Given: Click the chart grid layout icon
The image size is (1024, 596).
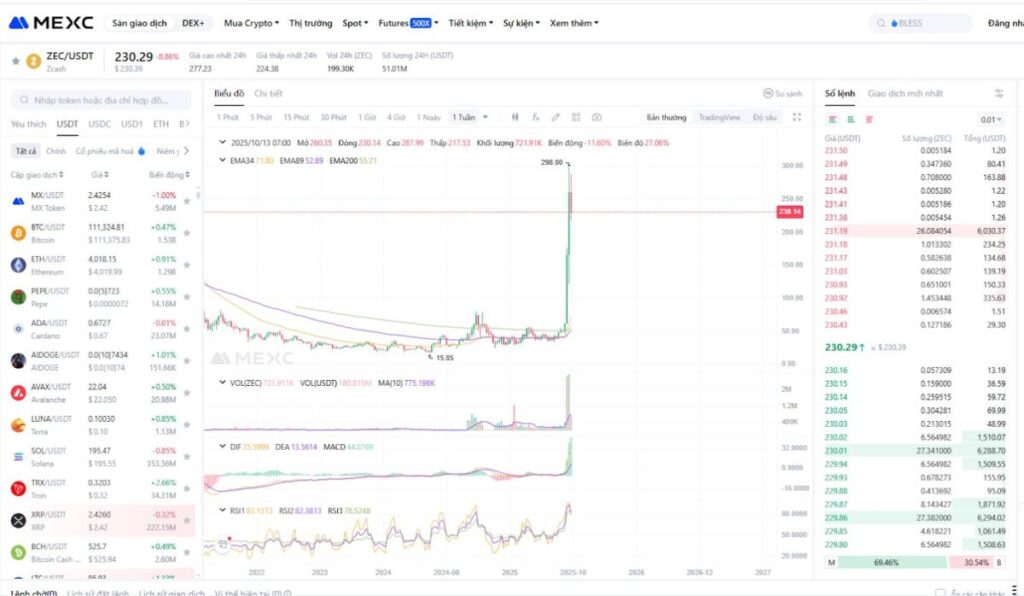Looking at the screenshot, I should (576, 117).
